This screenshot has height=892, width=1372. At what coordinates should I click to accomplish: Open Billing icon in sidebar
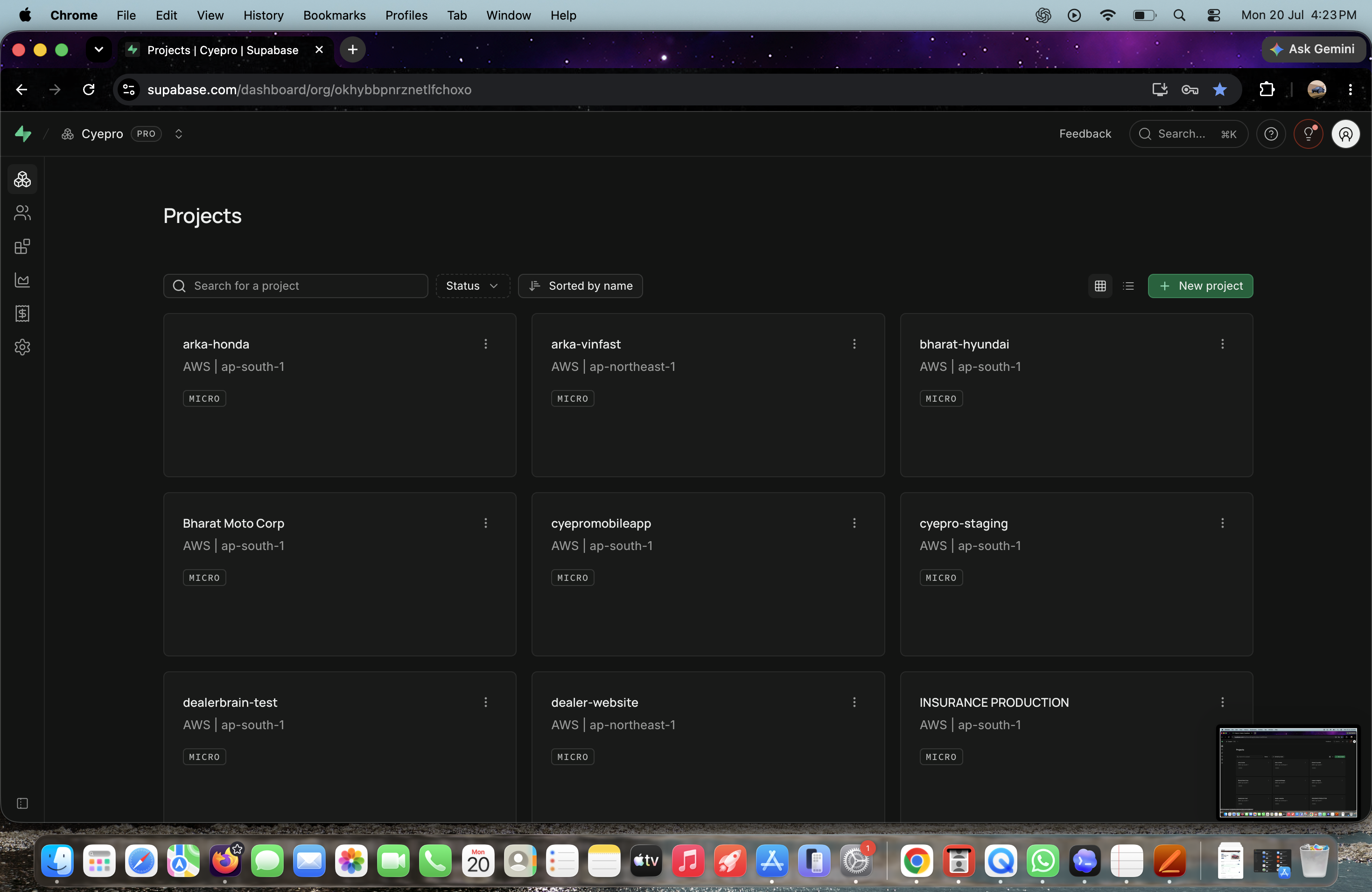point(22,314)
